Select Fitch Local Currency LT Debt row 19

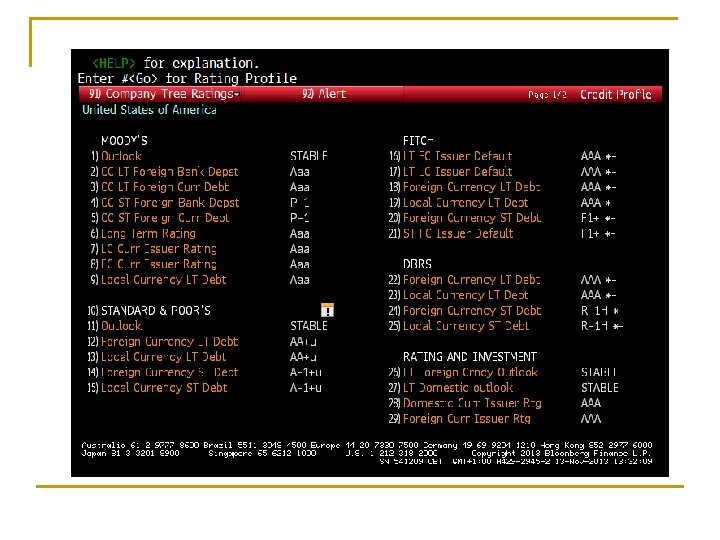pyautogui.click(x=458, y=203)
